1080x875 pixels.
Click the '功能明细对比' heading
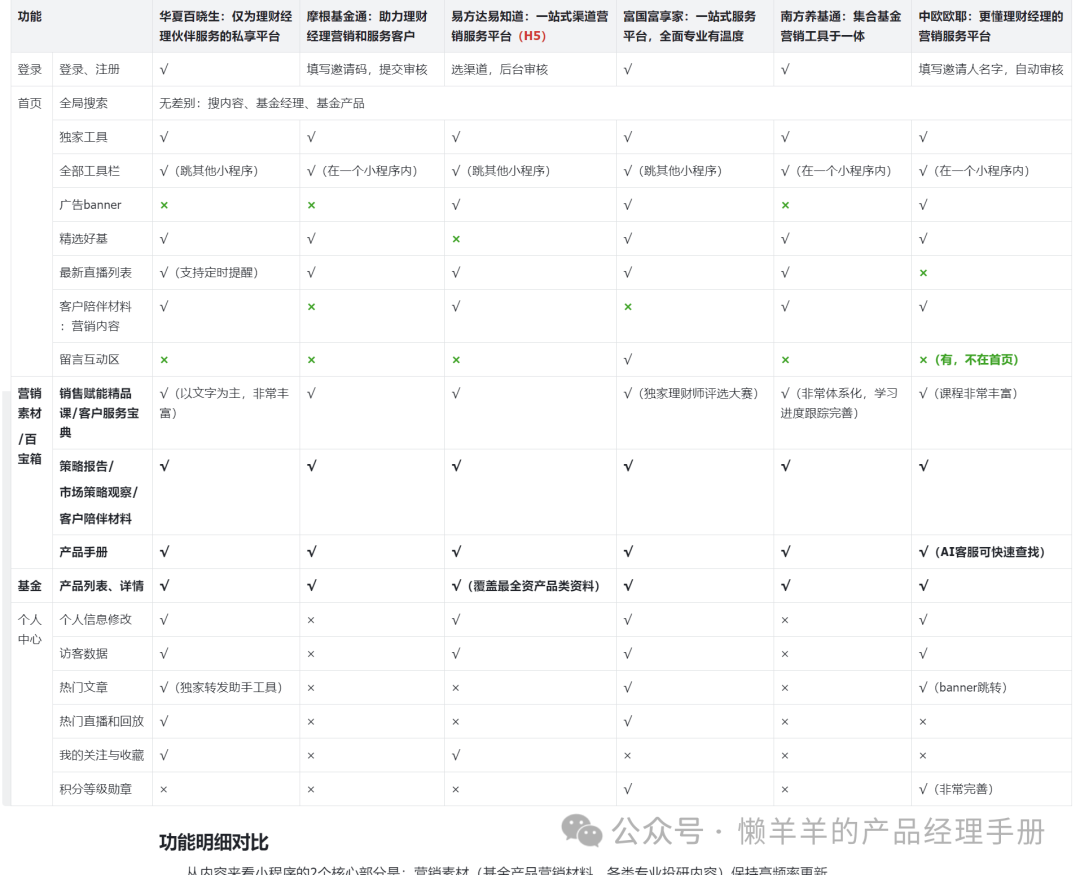214,842
